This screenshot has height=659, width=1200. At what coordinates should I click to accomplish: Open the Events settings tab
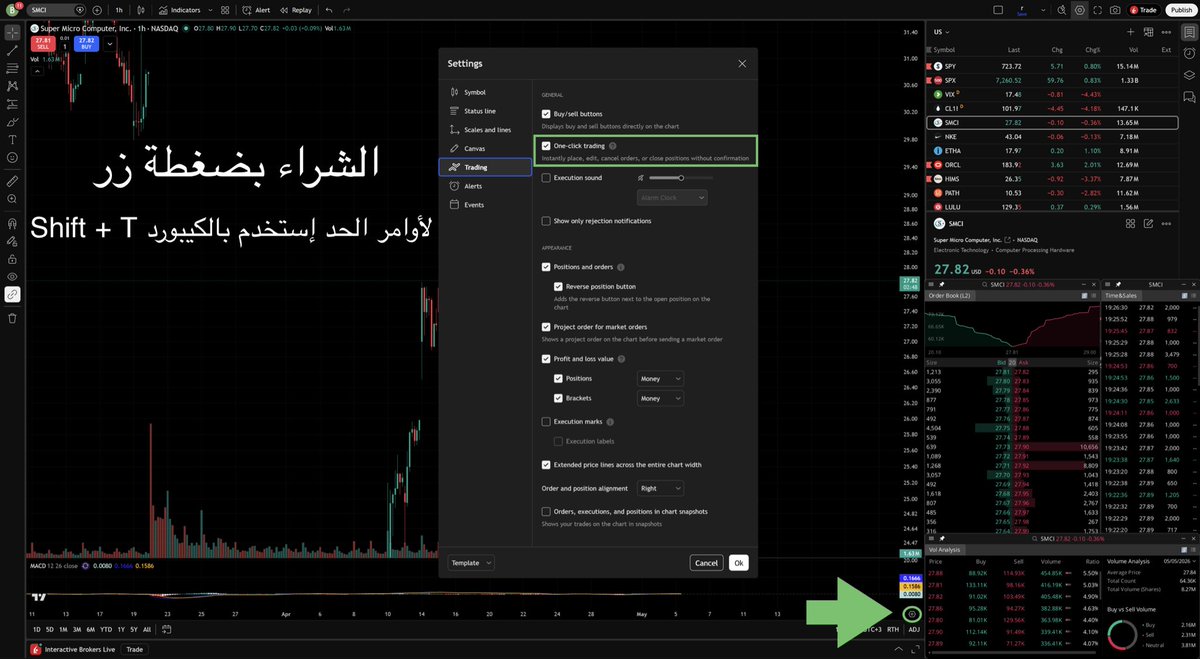tap(485, 204)
